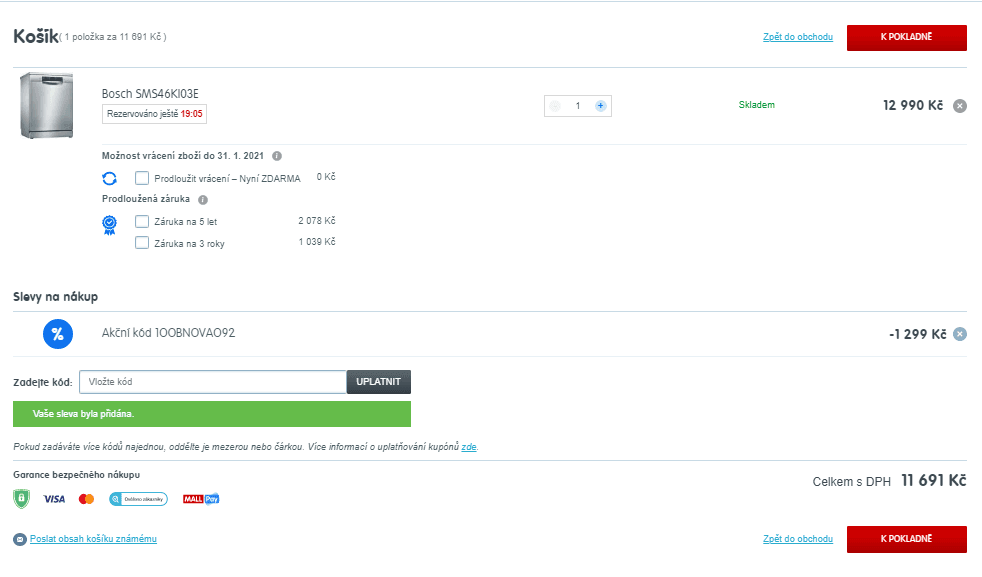Viewport: 982px width, 577px height.
Task: Click the -1 299 Kč discount amount
Action: (917, 335)
